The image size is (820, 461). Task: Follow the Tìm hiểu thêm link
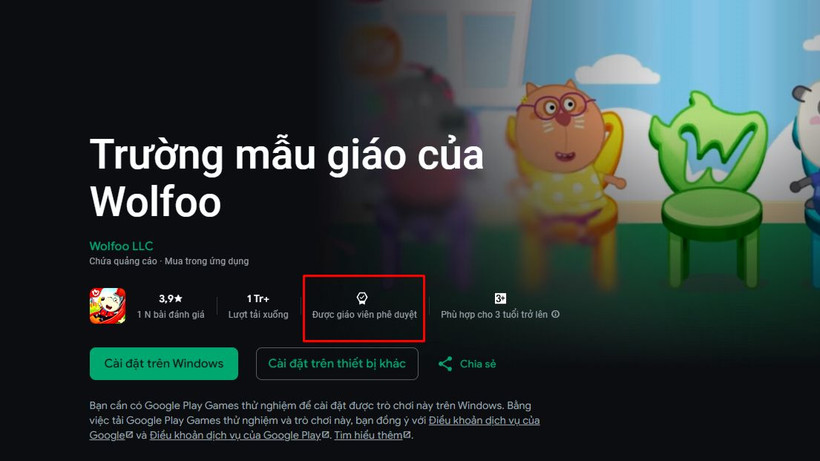(368, 435)
